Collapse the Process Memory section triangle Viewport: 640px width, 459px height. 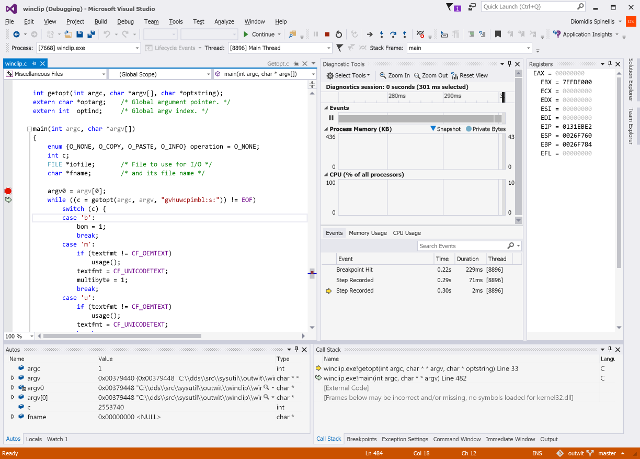(326, 129)
